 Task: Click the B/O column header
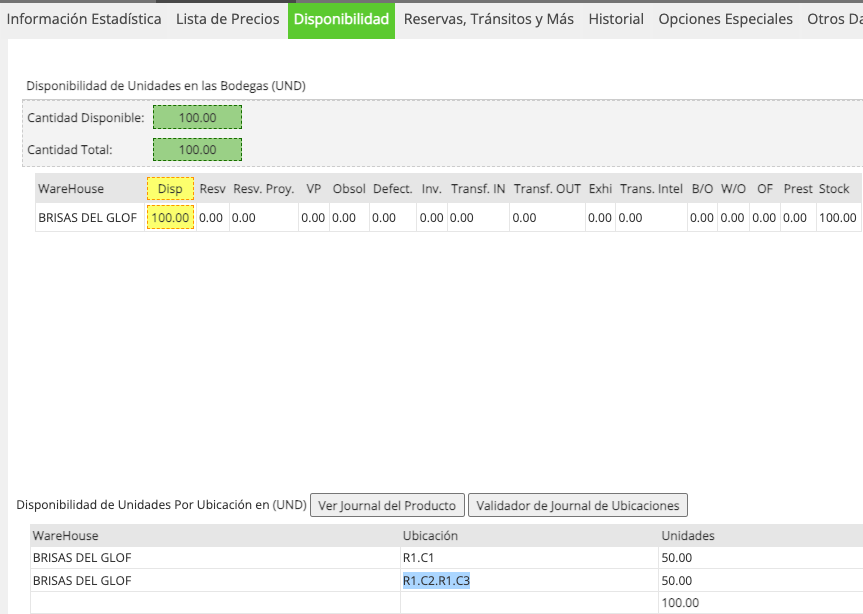point(702,189)
